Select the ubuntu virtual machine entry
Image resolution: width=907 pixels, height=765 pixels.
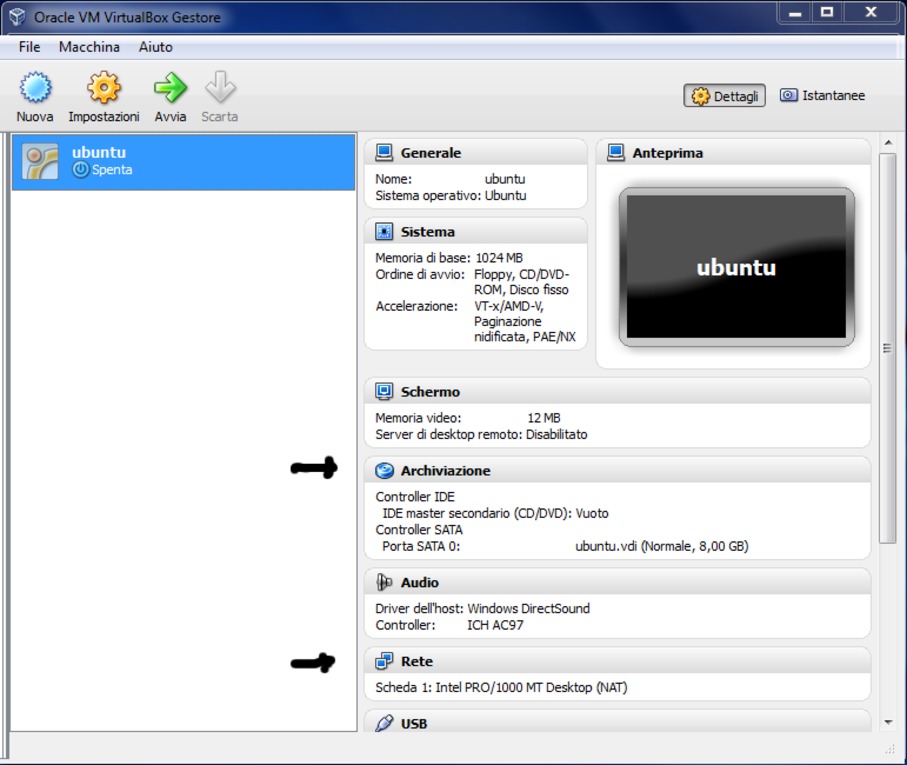183,162
